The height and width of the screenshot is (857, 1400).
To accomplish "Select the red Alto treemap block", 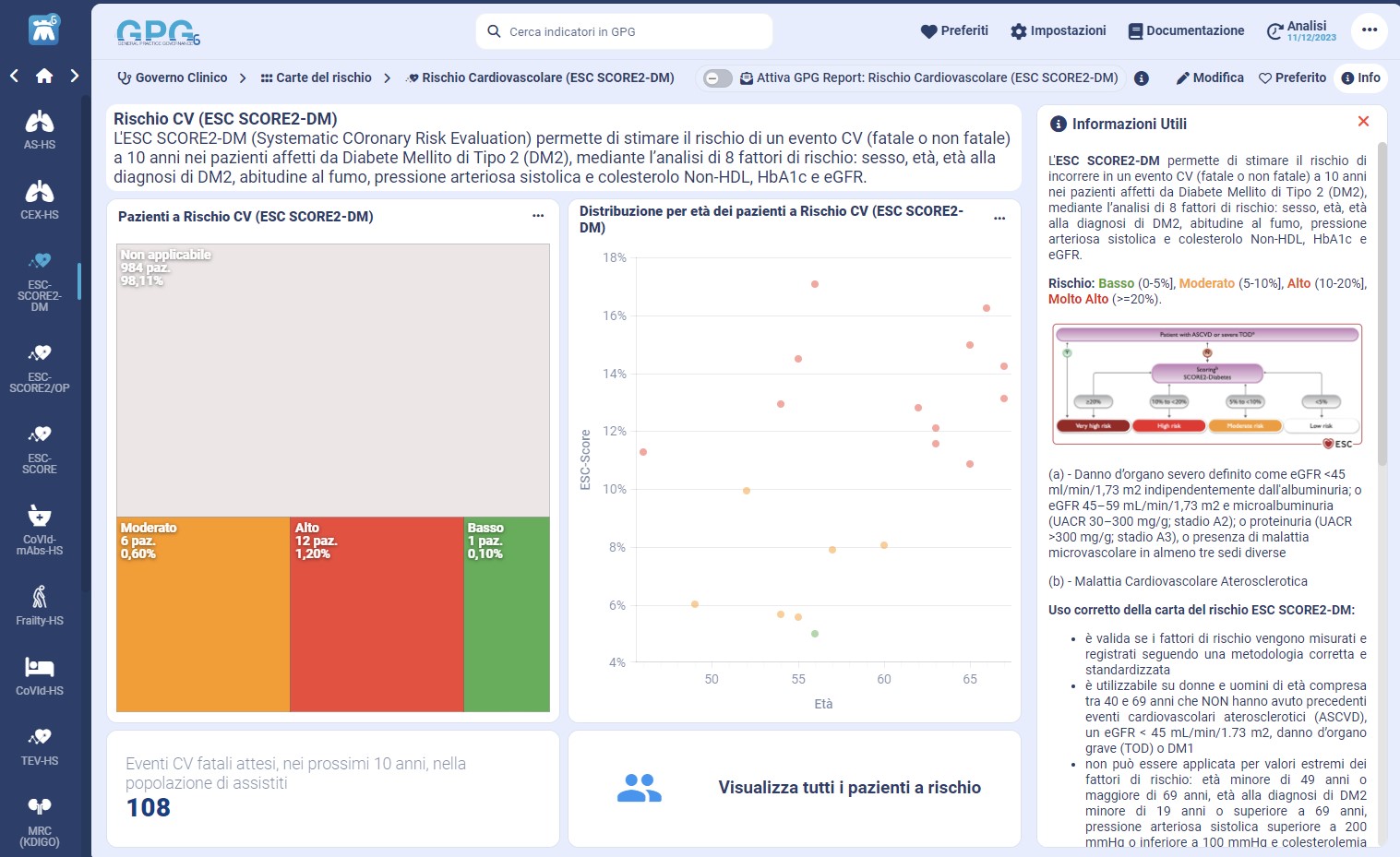I will (377, 613).
